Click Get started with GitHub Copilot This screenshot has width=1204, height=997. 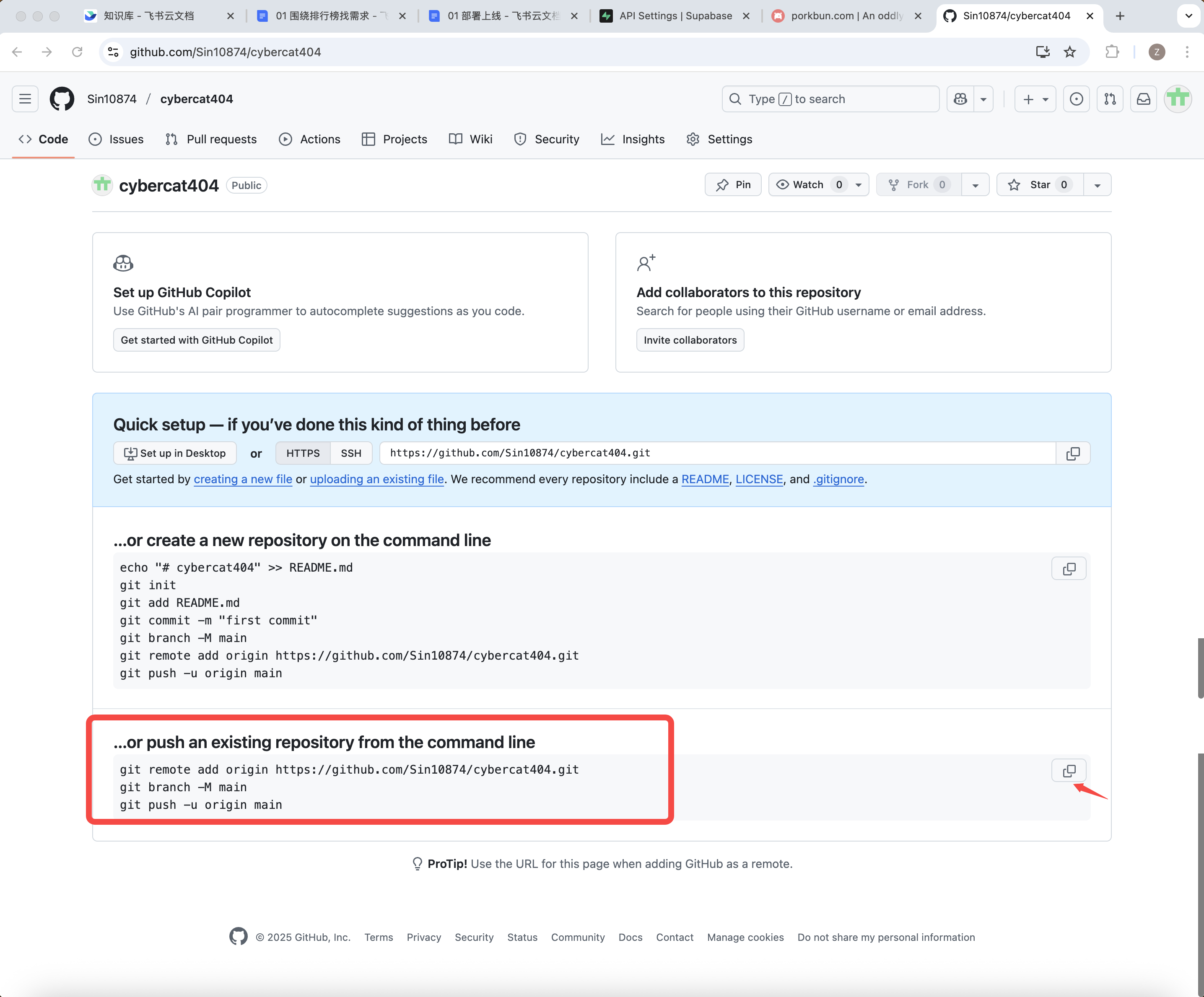tap(197, 340)
